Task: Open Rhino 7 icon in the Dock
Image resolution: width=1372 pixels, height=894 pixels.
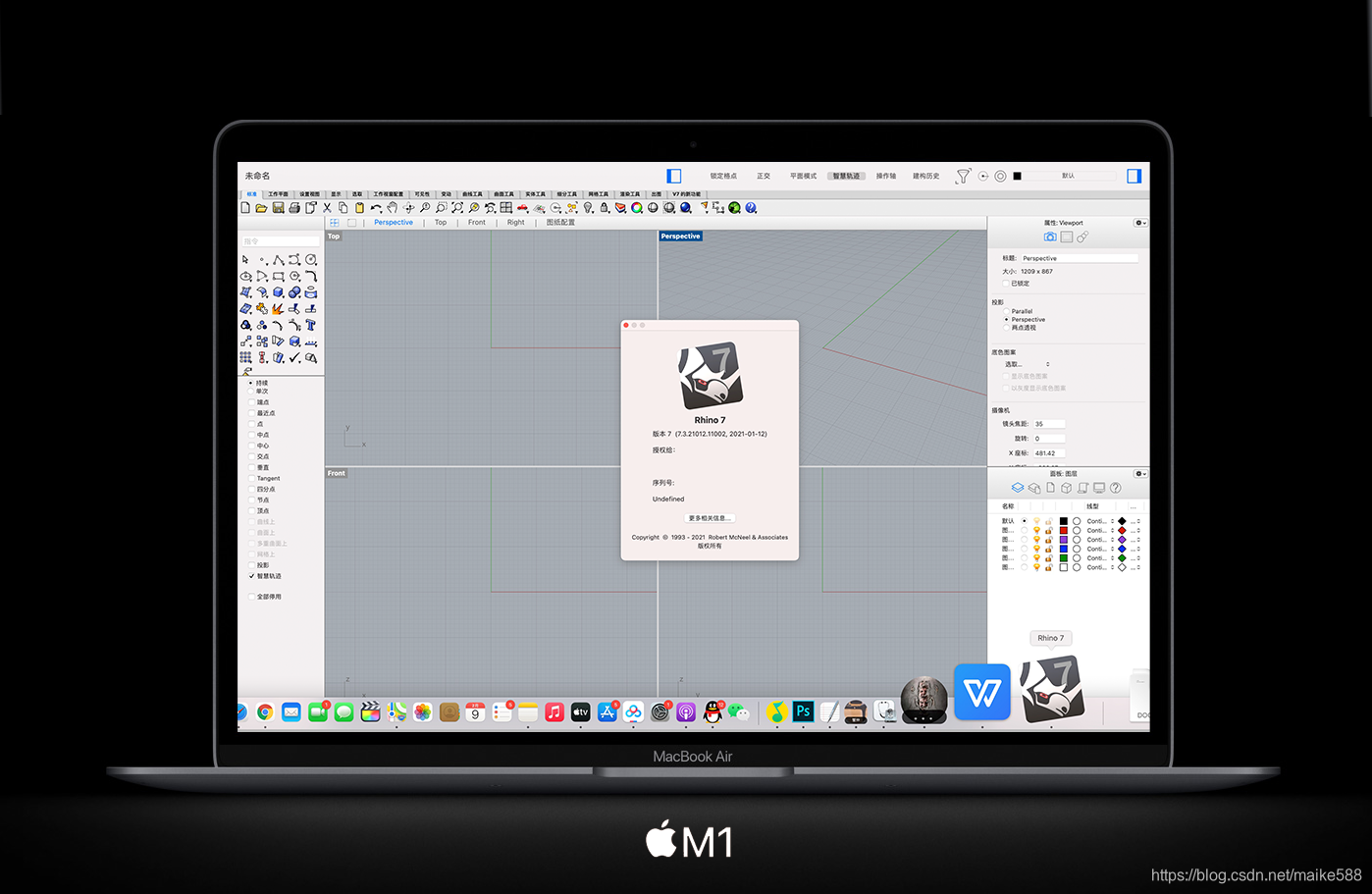Action: [x=1052, y=689]
